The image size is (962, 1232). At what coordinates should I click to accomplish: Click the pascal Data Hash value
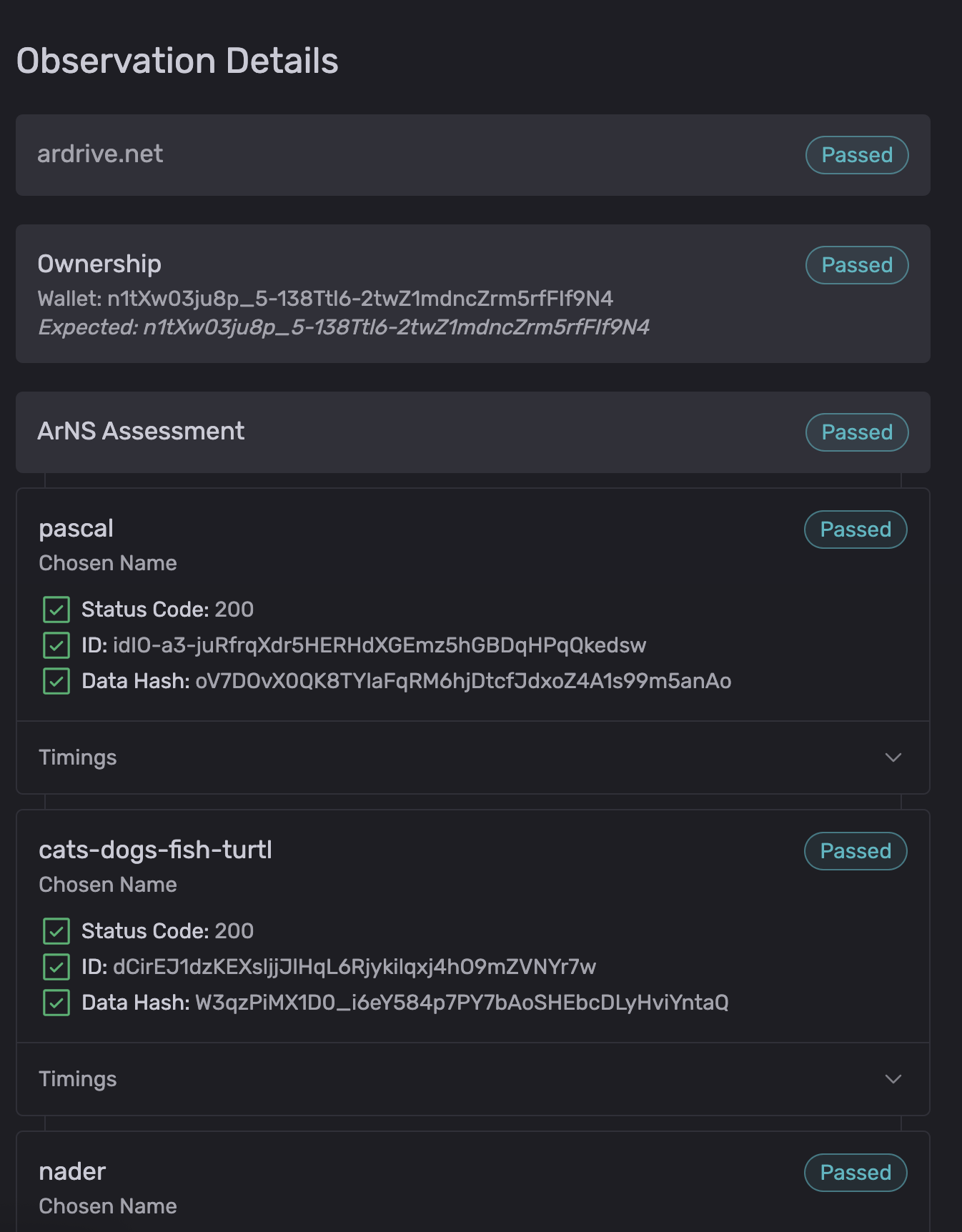(x=462, y=681)
